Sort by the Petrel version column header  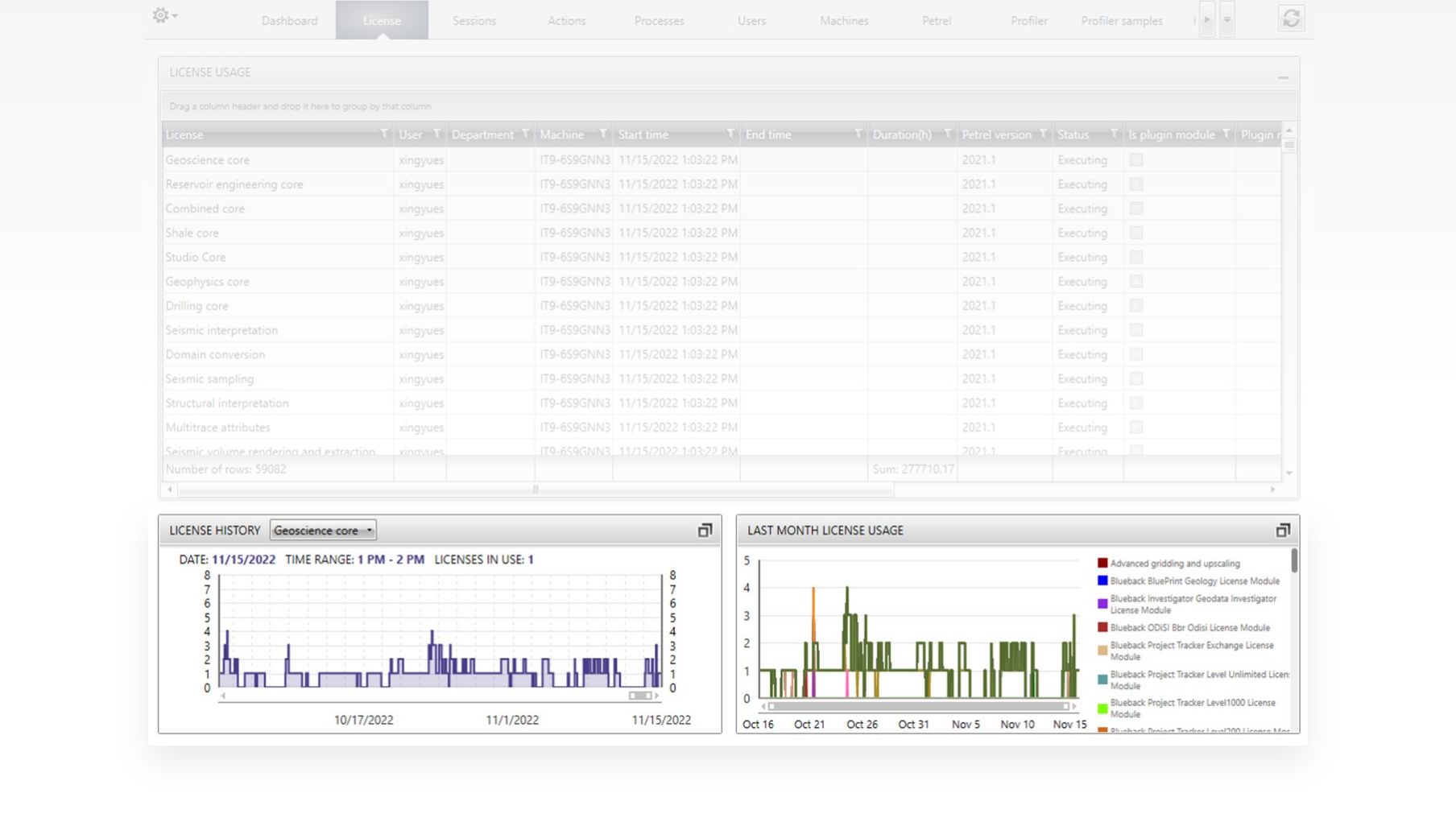coord(995,134)
